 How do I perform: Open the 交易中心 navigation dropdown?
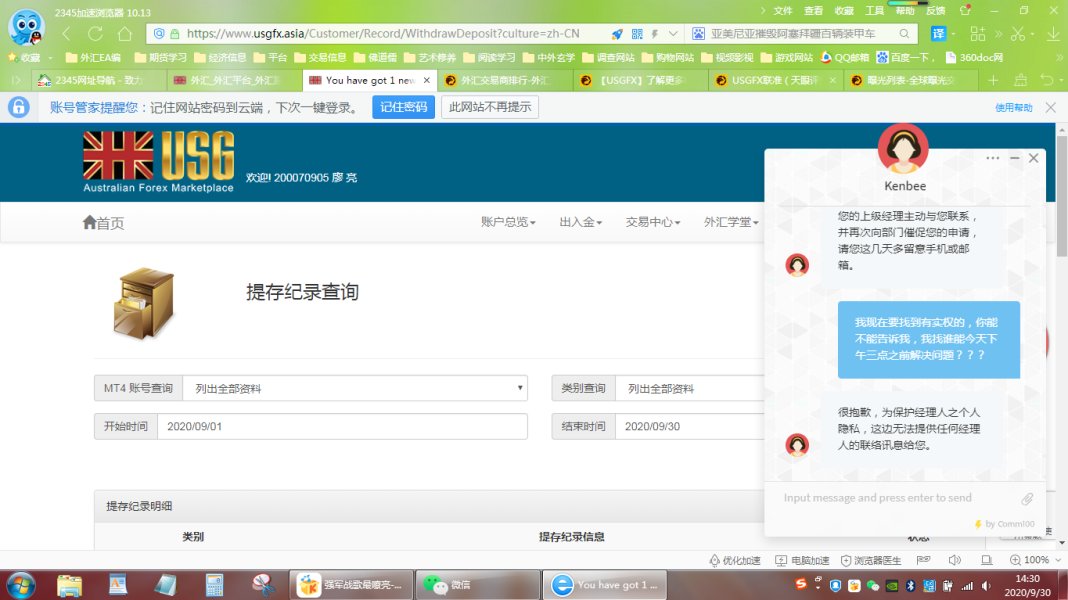[652, 222]
